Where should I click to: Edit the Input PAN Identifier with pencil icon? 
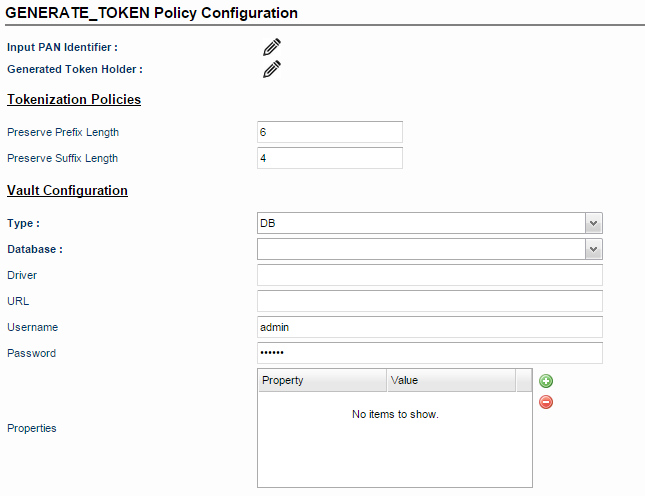272,47
